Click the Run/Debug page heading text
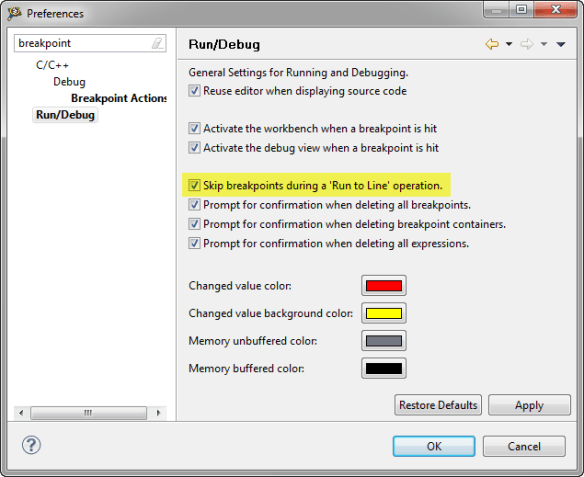 224,44
